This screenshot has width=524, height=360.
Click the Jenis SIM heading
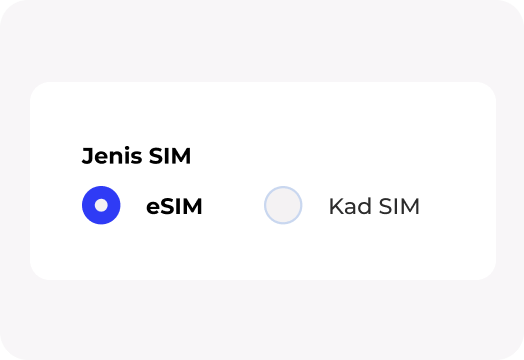pos(136,156)
